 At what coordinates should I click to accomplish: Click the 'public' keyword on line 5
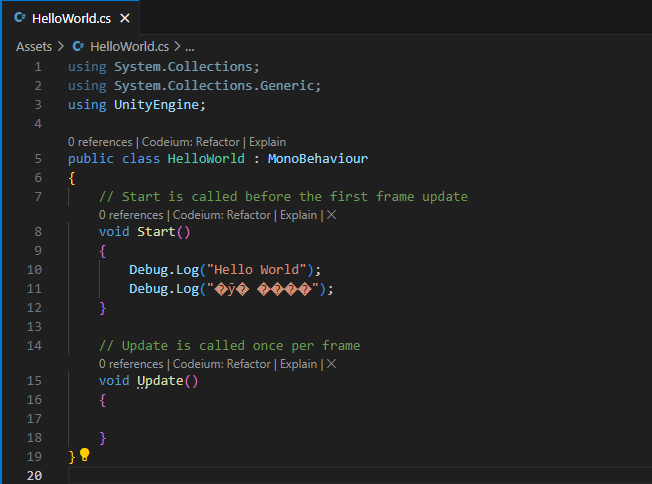coord(91,159)
